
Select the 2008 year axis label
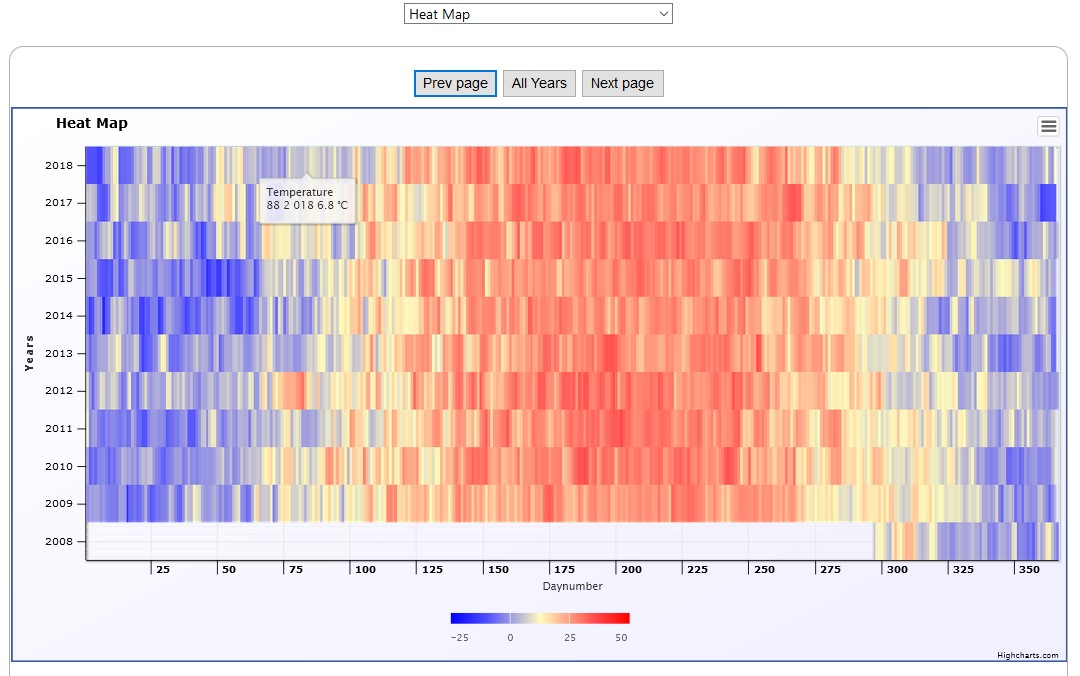pyautogui.click(x=59, y=542)
